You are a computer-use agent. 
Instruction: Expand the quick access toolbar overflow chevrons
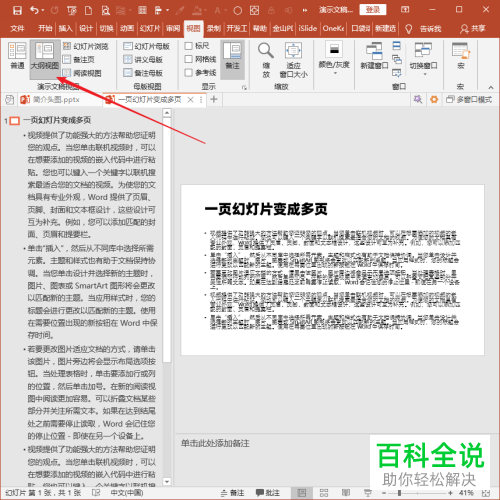[305, 11]
